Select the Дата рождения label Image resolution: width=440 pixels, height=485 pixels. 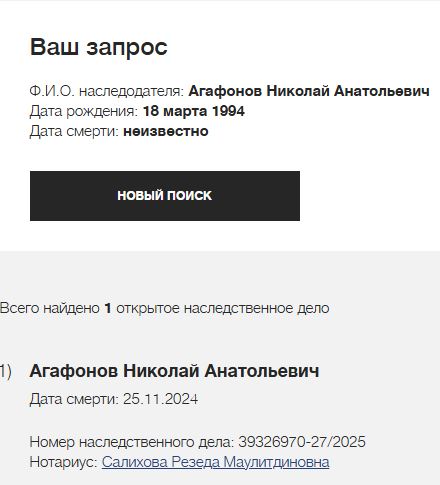84,111
